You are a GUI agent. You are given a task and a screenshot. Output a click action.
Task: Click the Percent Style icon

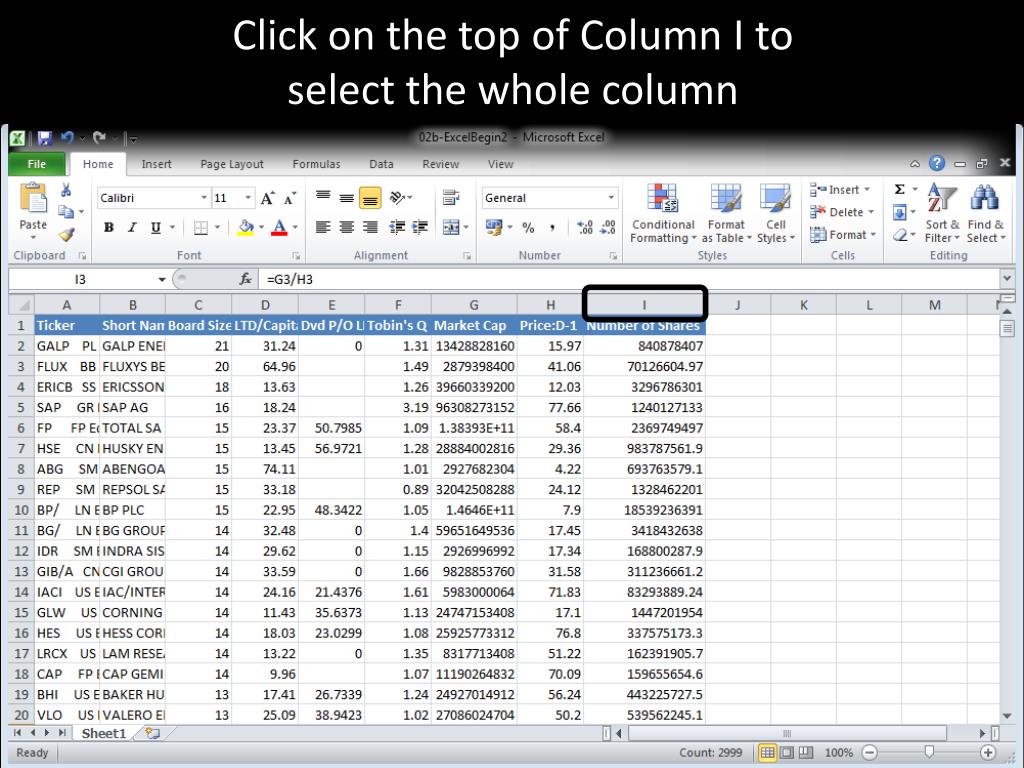click(x=528, y=227)
